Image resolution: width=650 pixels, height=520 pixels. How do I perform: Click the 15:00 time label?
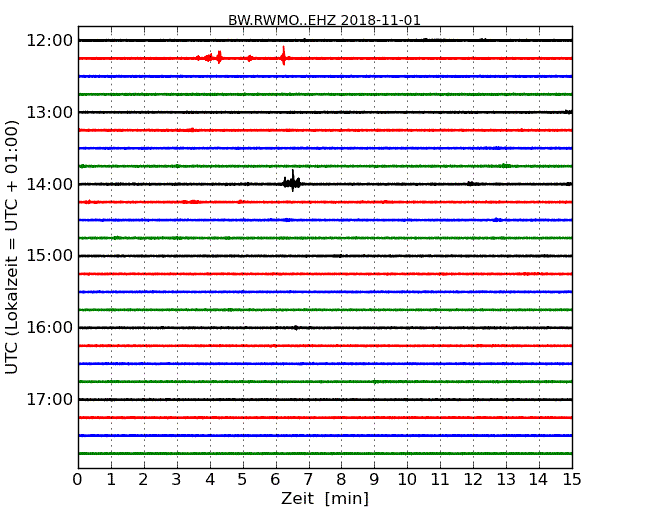tap(49, 255)
